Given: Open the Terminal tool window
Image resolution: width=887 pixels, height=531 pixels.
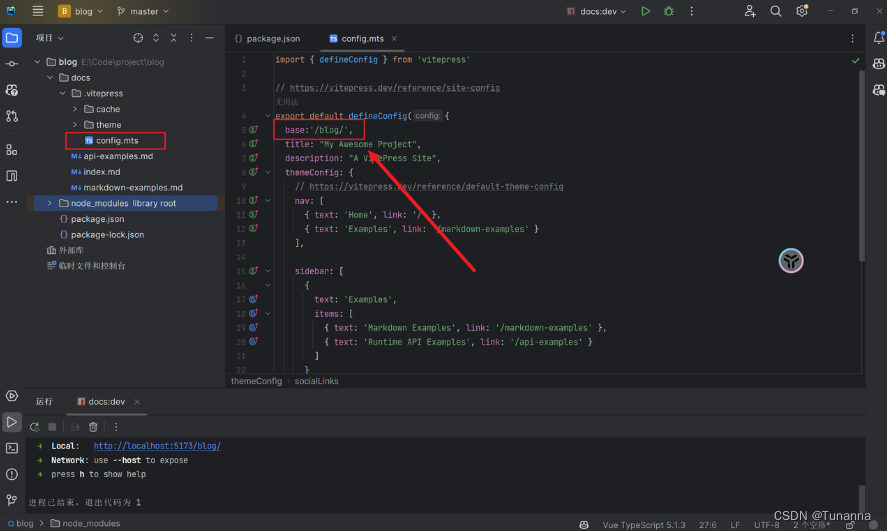Looking at the screenshot, I should pyautogui.click(x=11, y=448).
